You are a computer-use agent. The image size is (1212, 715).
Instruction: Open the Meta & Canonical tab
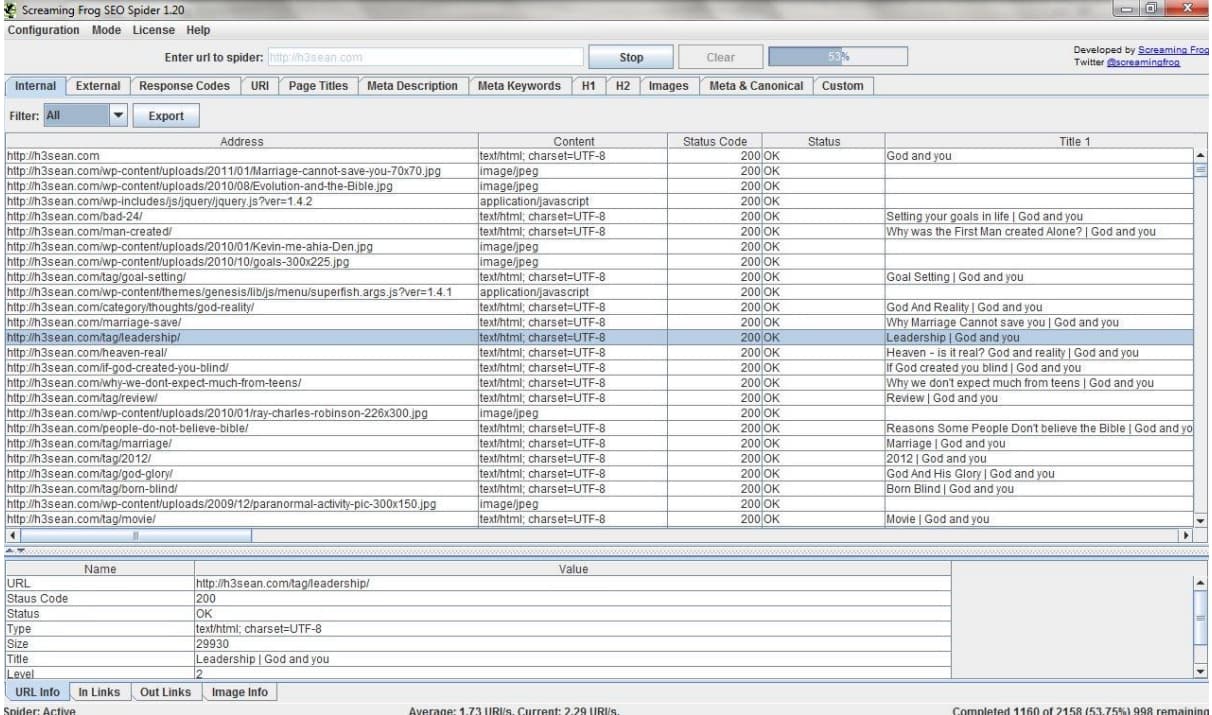pos(756,86)
